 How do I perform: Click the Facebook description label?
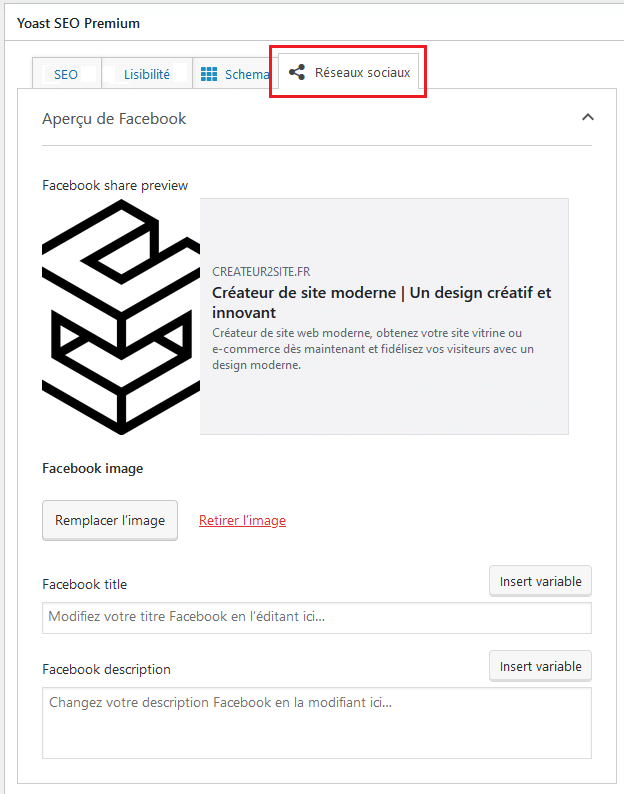pyautogui.click(x=106, y=669)
